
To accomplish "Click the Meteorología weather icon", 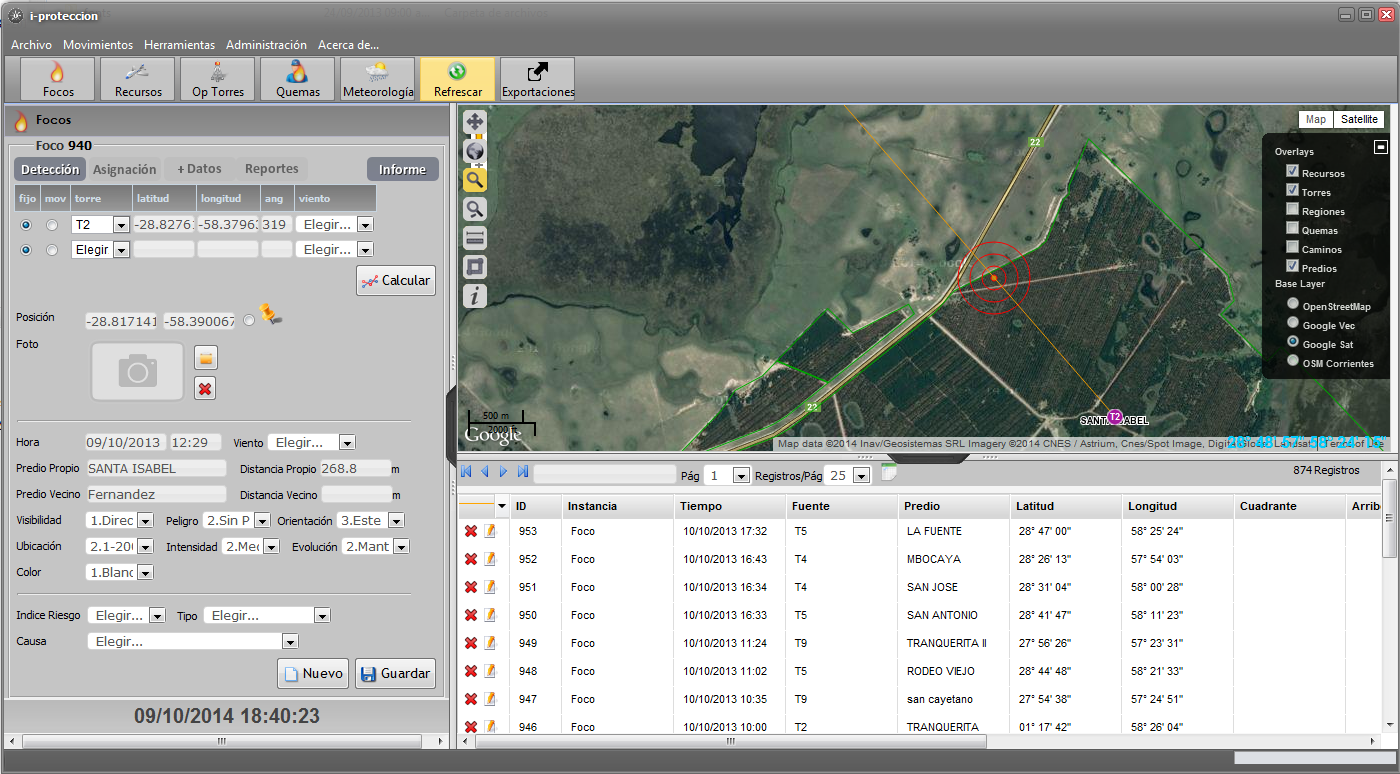I will [x=378, y=79].
